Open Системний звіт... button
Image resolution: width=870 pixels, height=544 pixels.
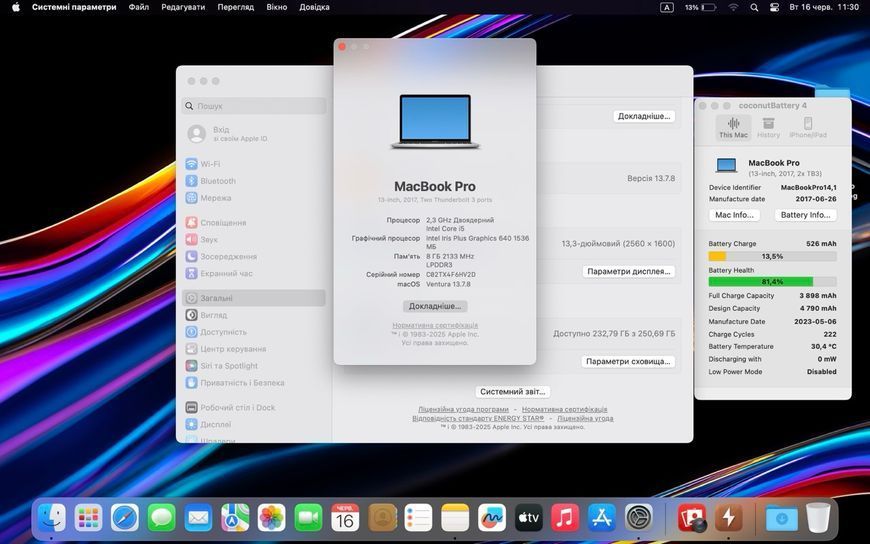point(512,391)
